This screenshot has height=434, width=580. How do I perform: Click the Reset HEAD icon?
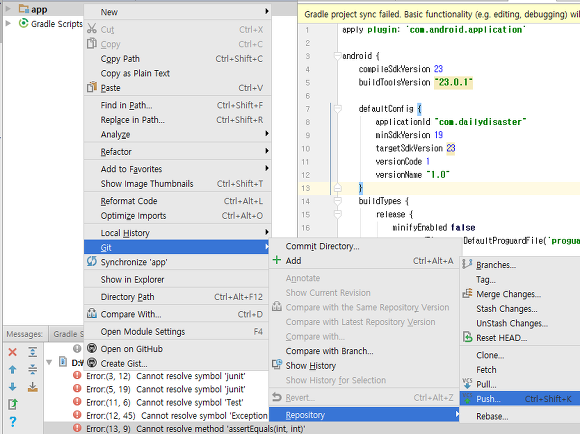click(468, 337)
